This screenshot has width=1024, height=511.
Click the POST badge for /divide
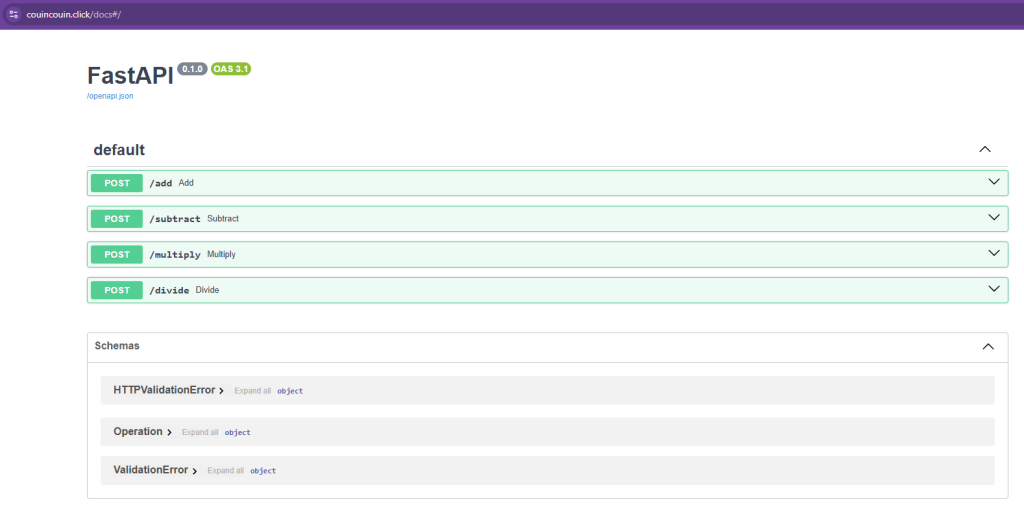coord(117,290)
